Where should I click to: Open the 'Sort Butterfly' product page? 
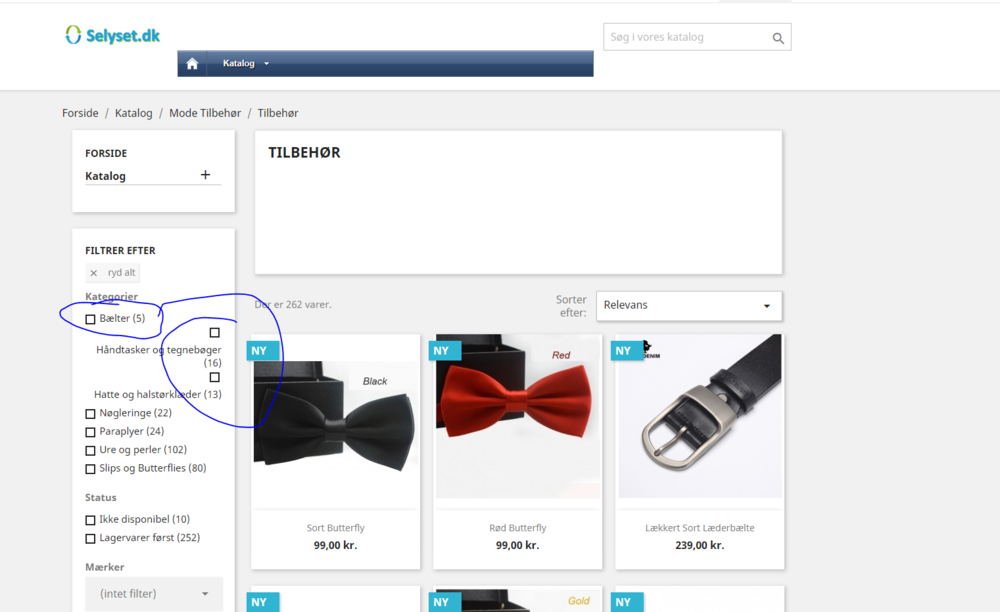coord(335,527)
